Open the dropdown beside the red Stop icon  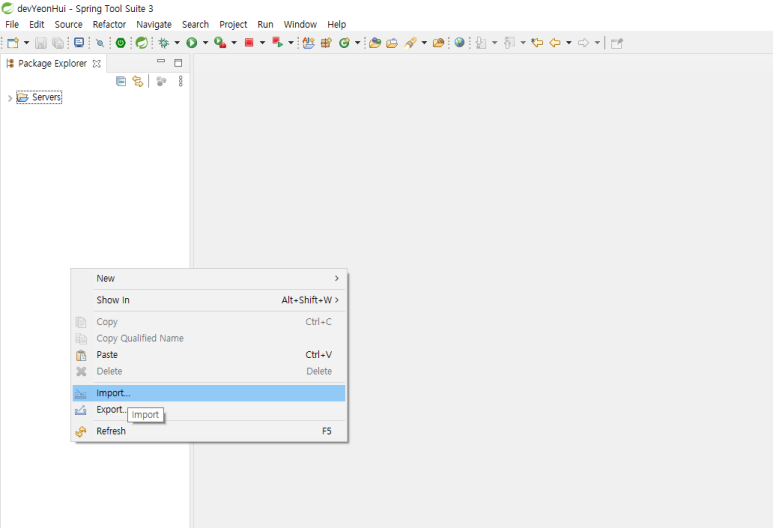tap(262, 43)
